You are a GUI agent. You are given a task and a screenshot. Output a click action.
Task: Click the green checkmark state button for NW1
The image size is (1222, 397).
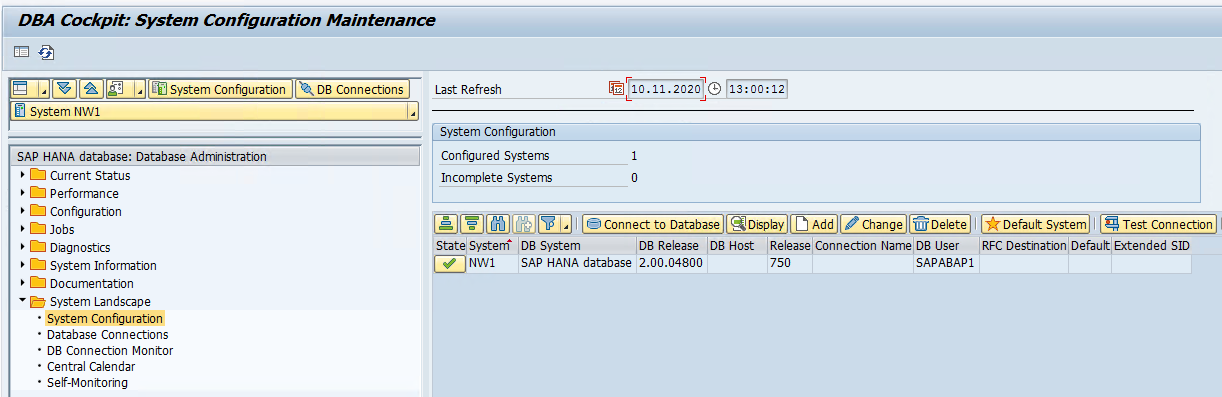click(x=450, y=263)
